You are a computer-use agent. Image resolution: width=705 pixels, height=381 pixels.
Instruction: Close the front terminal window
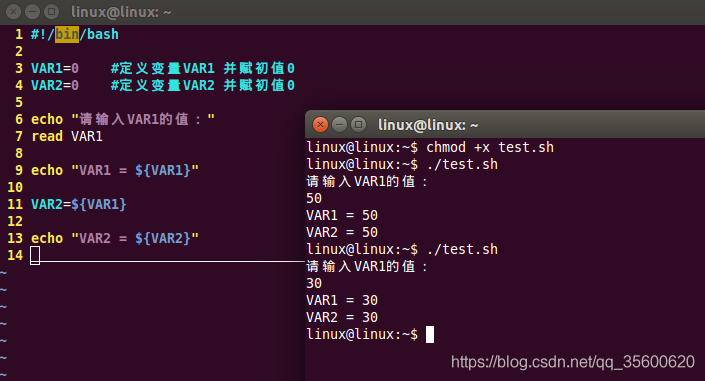click(x=320, y=124)
